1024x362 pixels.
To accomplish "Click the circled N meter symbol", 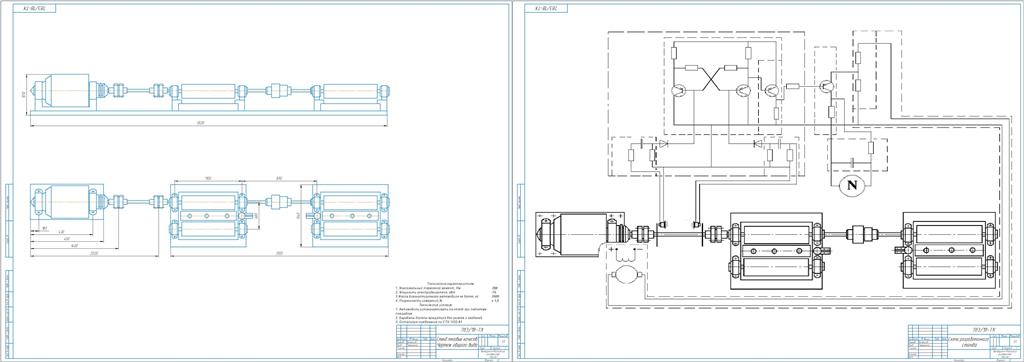I will (852, 186).
